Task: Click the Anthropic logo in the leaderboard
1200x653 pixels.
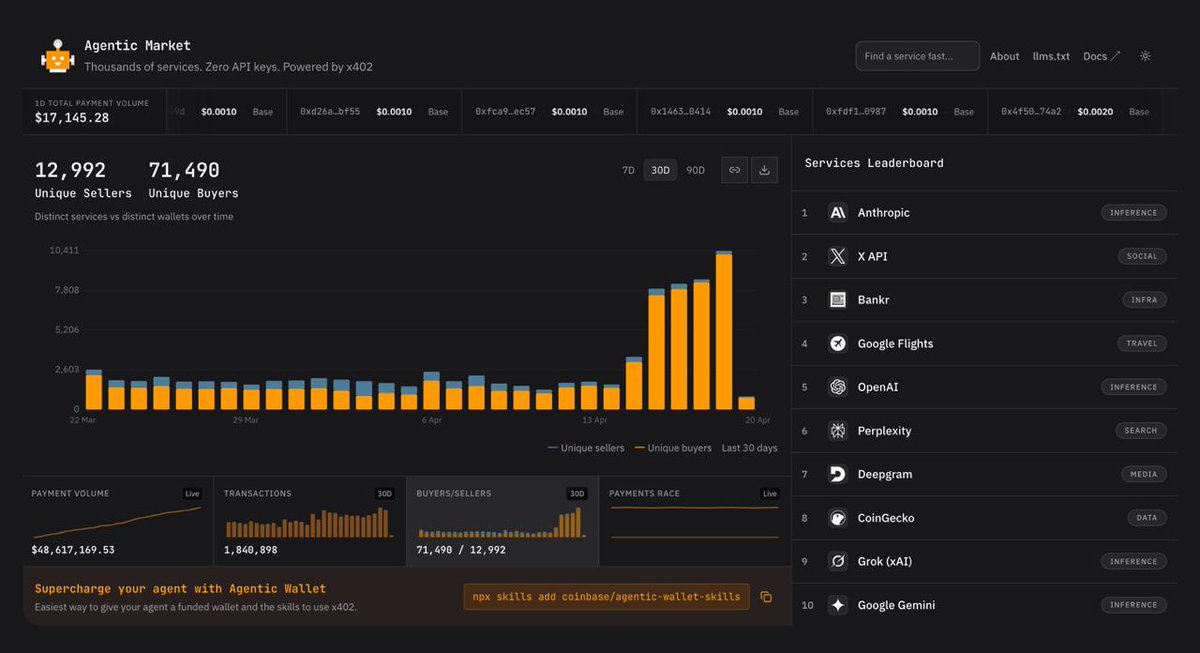Action: coord(837,212)
